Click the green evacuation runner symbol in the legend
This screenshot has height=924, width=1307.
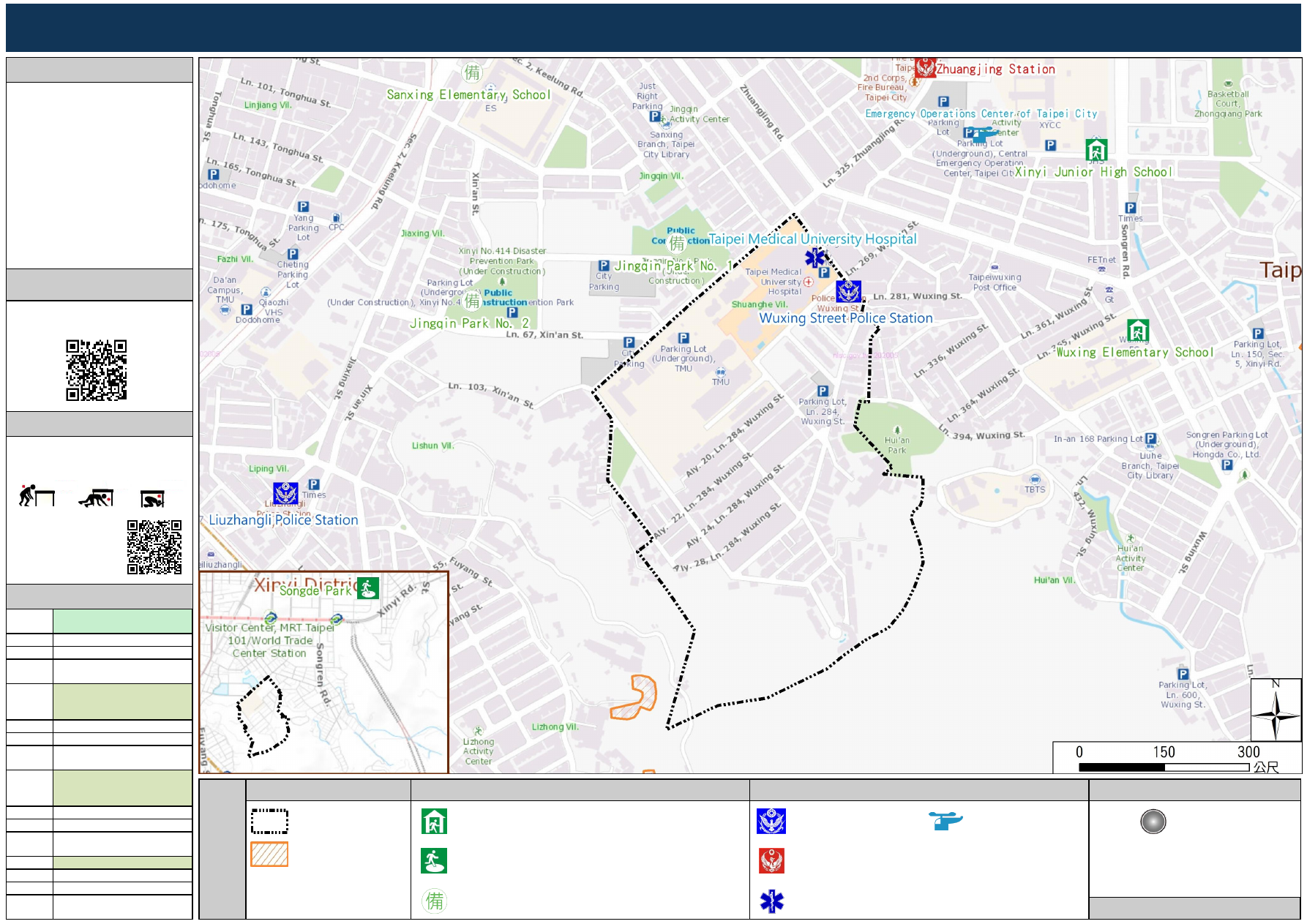pyautogui.click(x=434, y=860)
